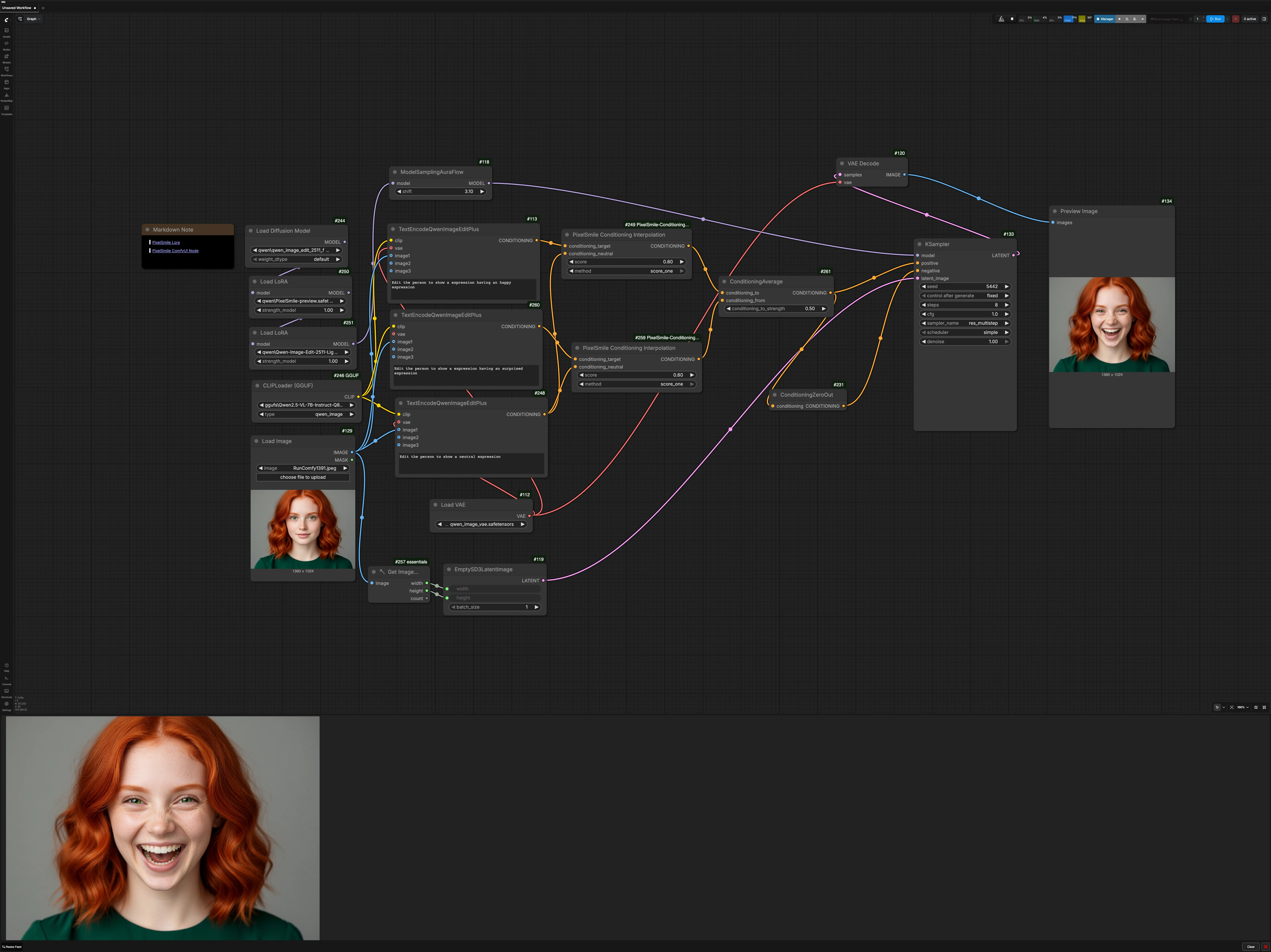
Task: Open control after generate combo
Action: pyautogui.click(x=965, y=295)
